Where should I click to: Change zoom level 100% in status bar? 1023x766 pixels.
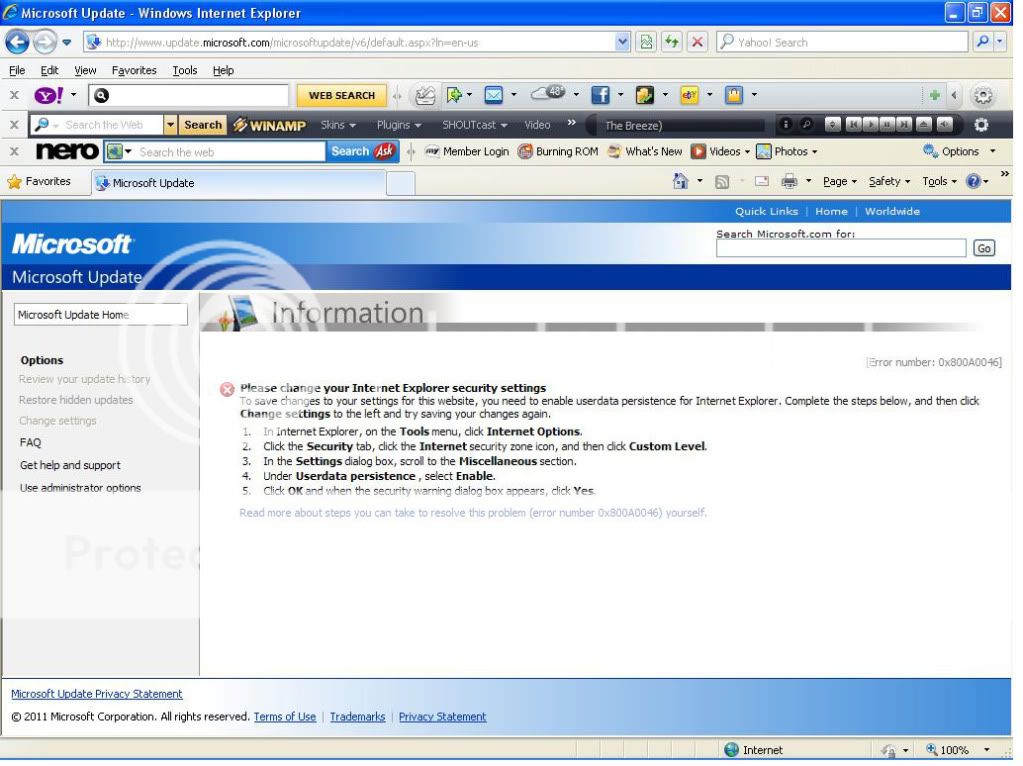point(958,750)
